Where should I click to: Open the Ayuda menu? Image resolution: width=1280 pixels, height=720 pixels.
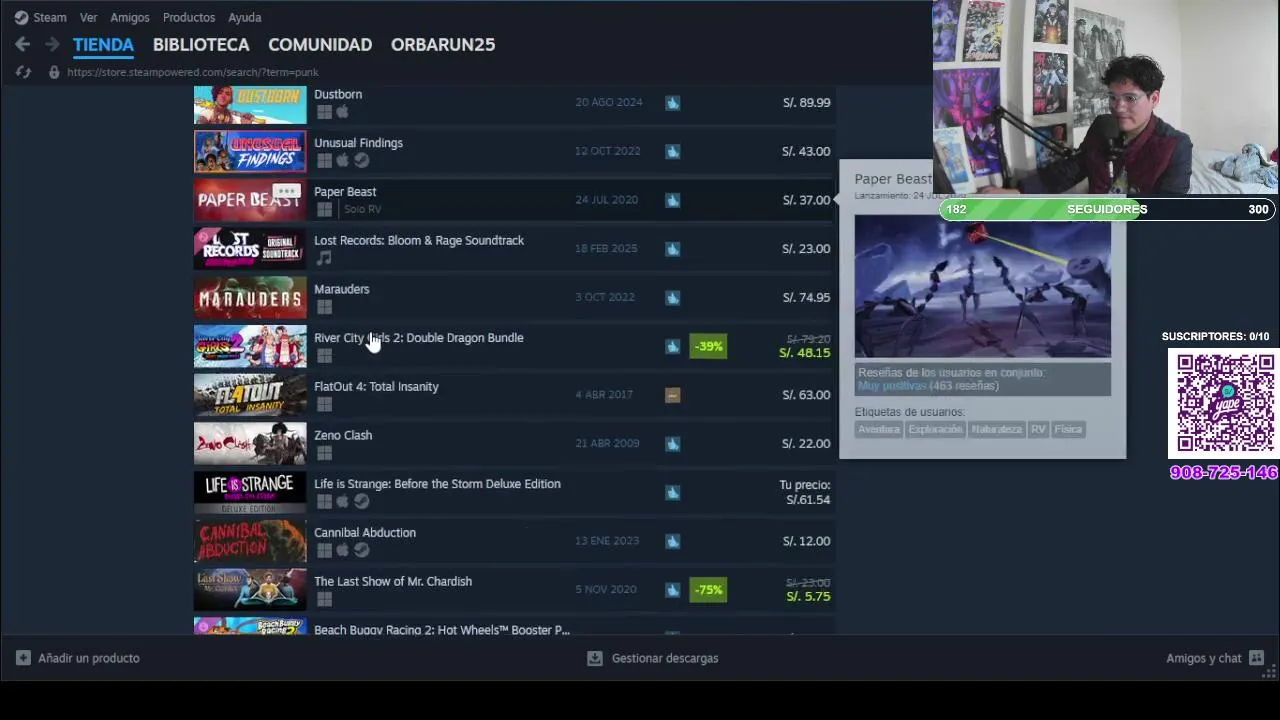(x=245, y=17)
